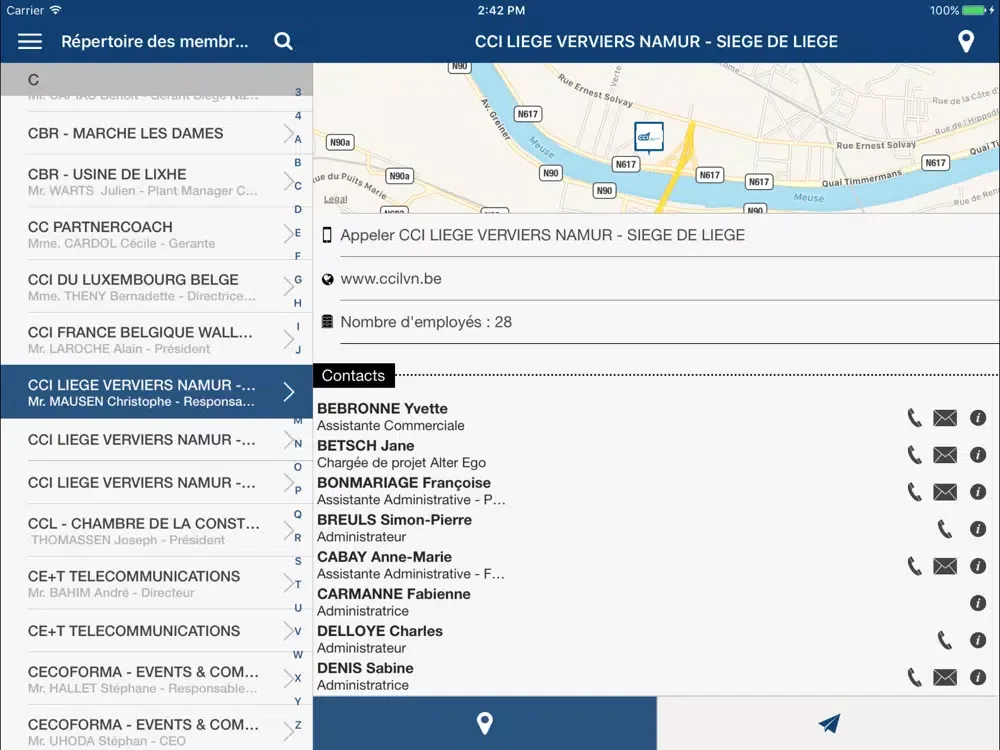The image size is (1000, 750).
Task: Open the map Legal link
Action: (x=335, y=199)
